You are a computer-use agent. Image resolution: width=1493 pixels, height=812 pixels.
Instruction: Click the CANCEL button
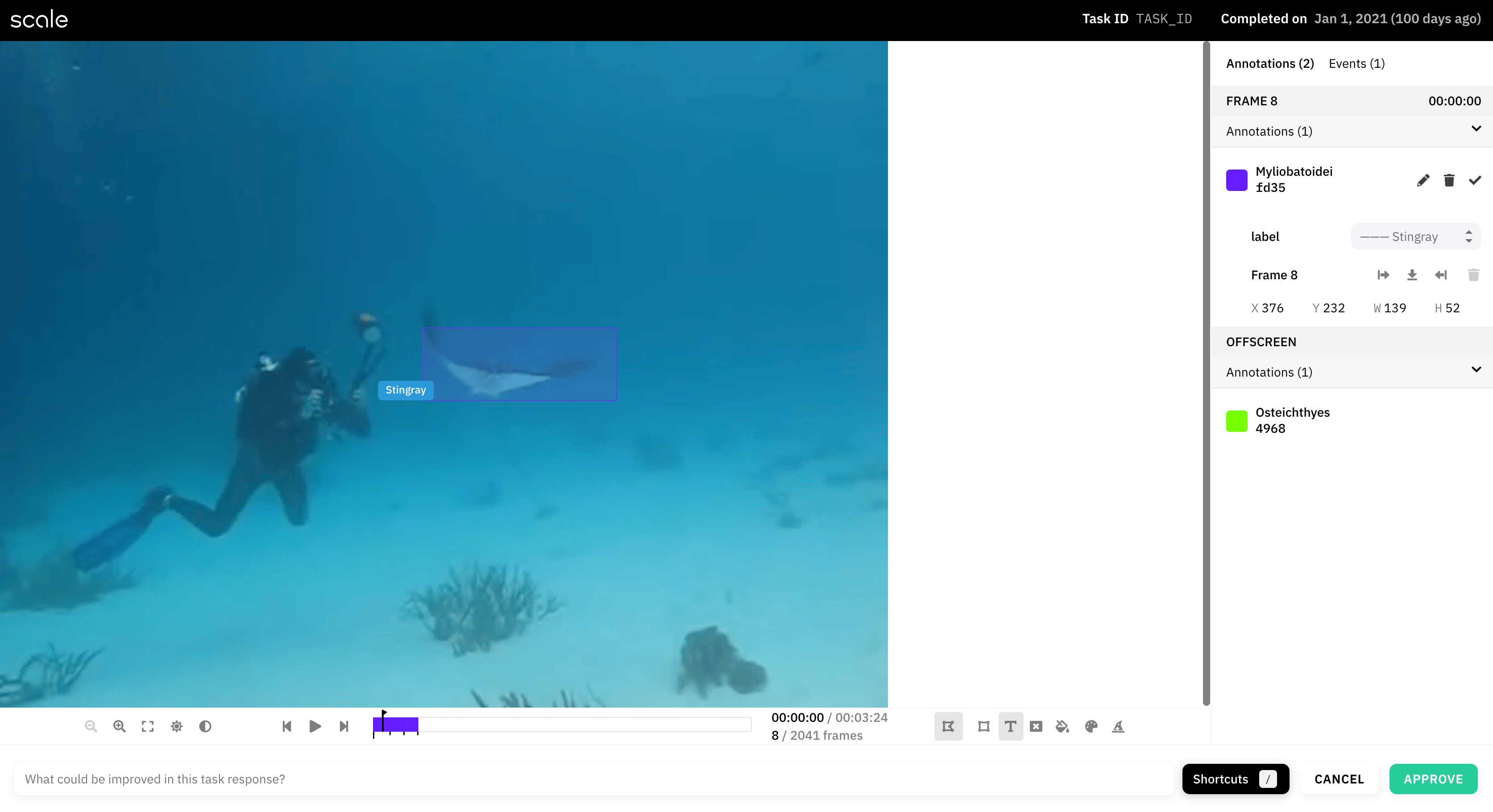point(1339,779)
